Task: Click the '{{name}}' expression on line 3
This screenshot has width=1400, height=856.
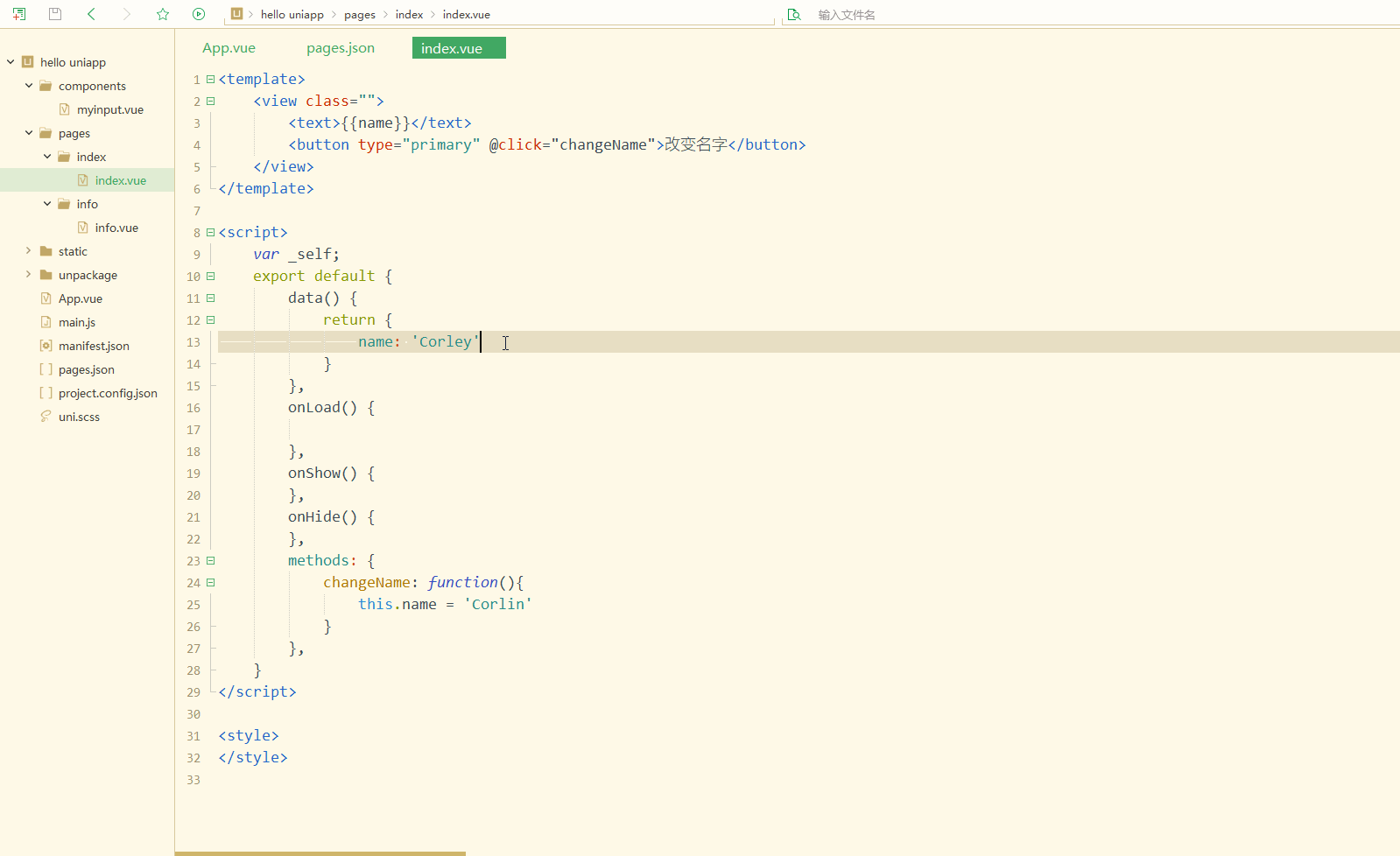Action: (x=376, y=123)
